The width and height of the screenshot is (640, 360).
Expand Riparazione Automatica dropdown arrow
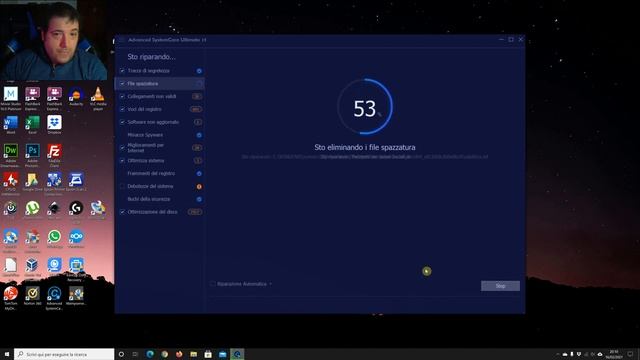271,284
